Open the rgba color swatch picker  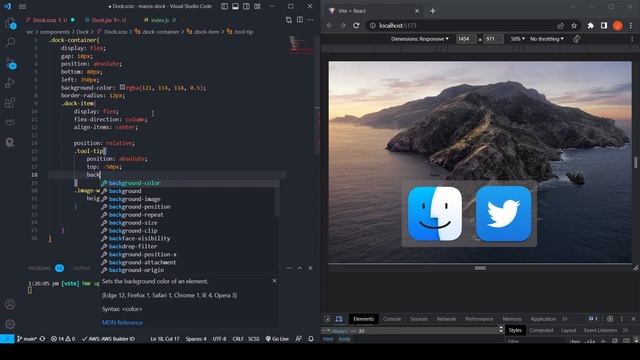[x=122, y=87]
